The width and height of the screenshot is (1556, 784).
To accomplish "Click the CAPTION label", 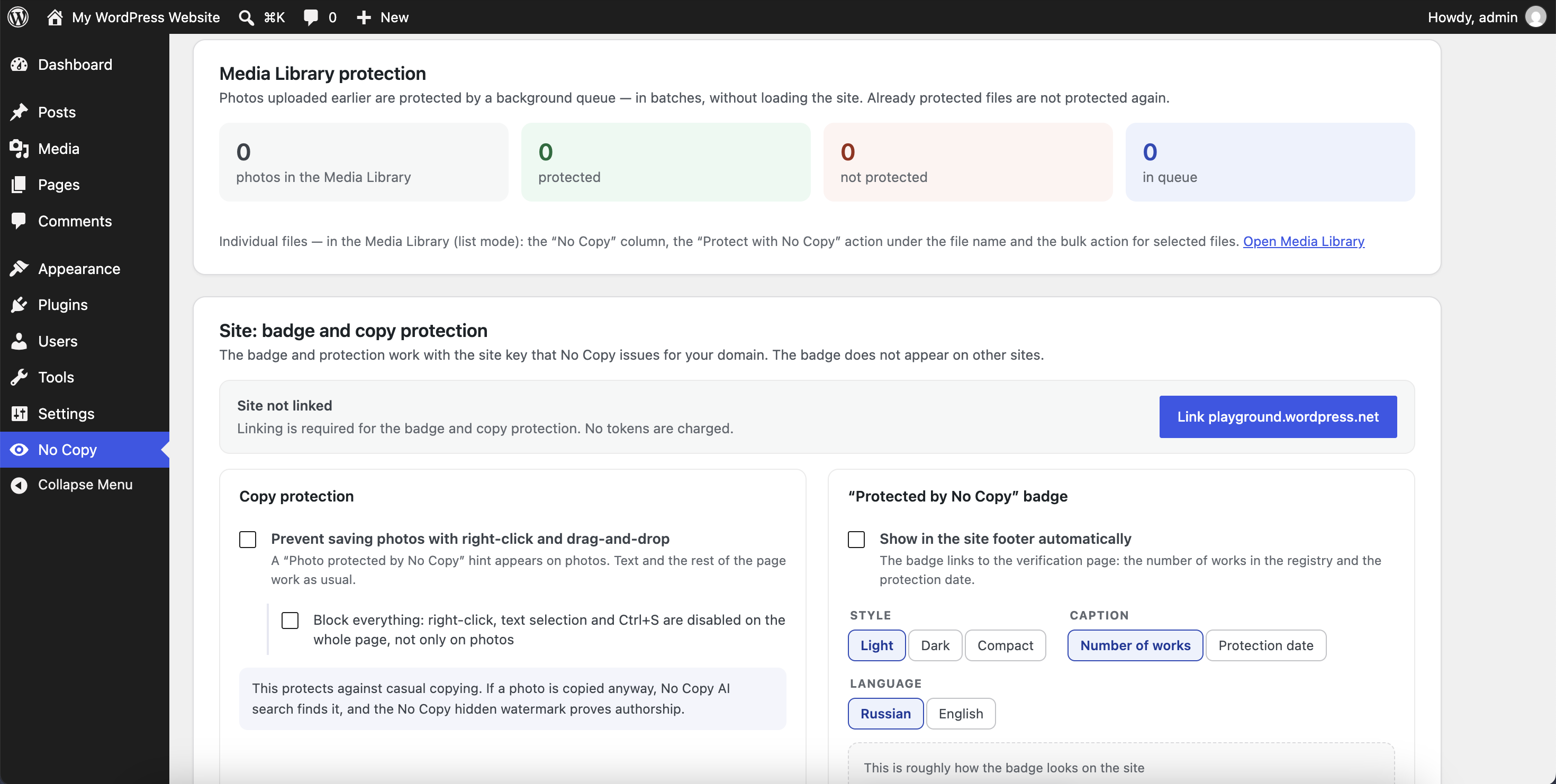I will pyautogui.click(x=1099, y=616).
